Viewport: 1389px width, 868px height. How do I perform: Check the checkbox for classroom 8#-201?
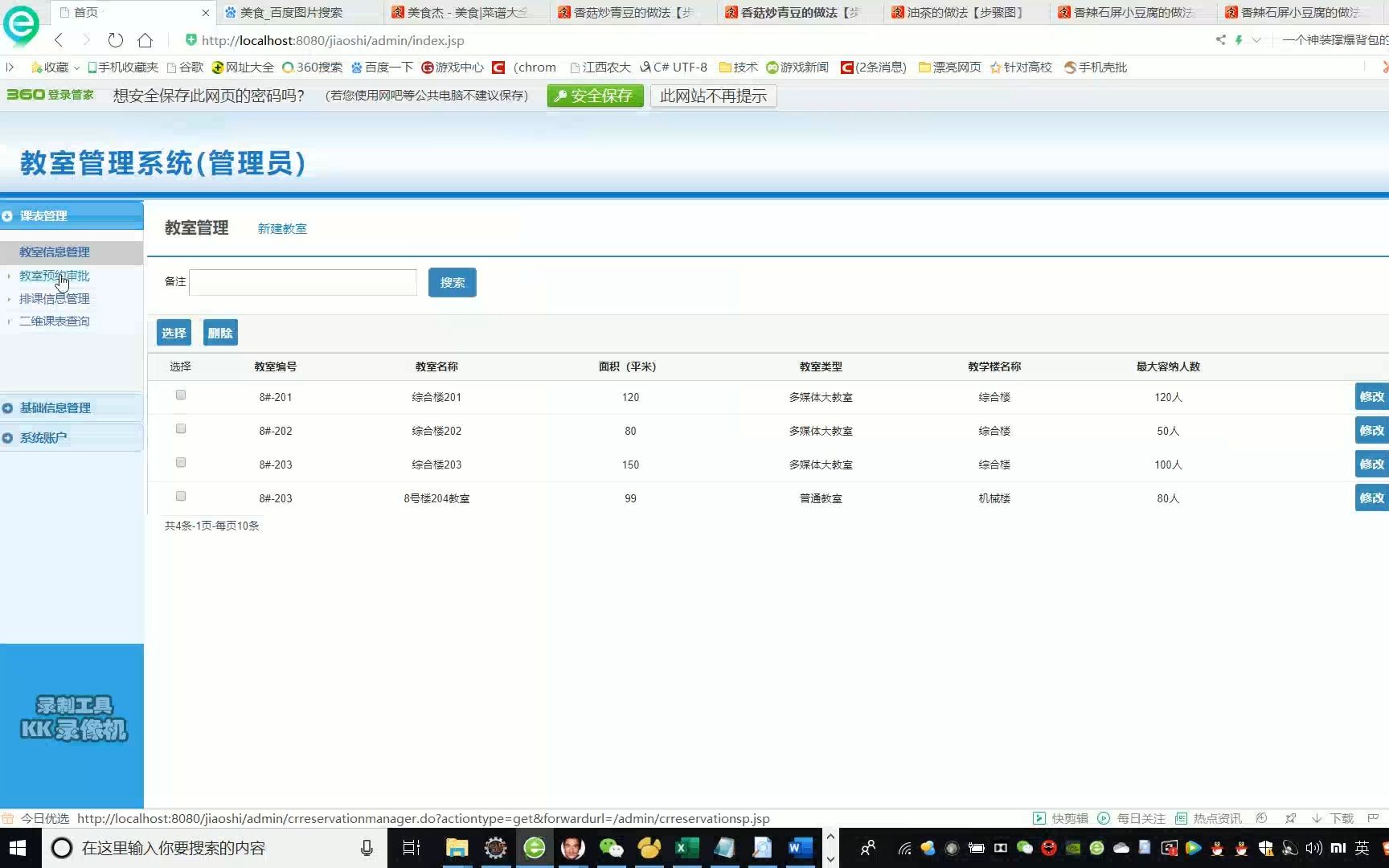(180, 395)
